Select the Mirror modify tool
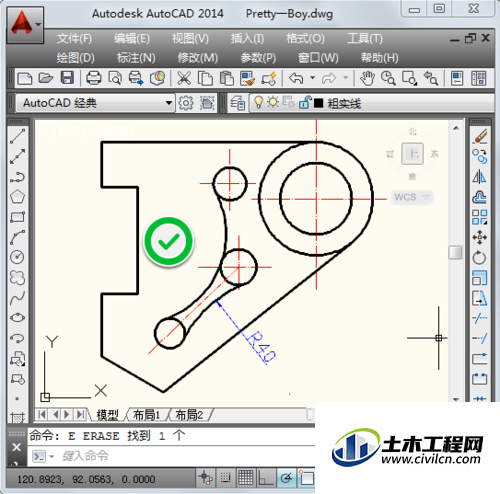 click(x=480, y=177)
